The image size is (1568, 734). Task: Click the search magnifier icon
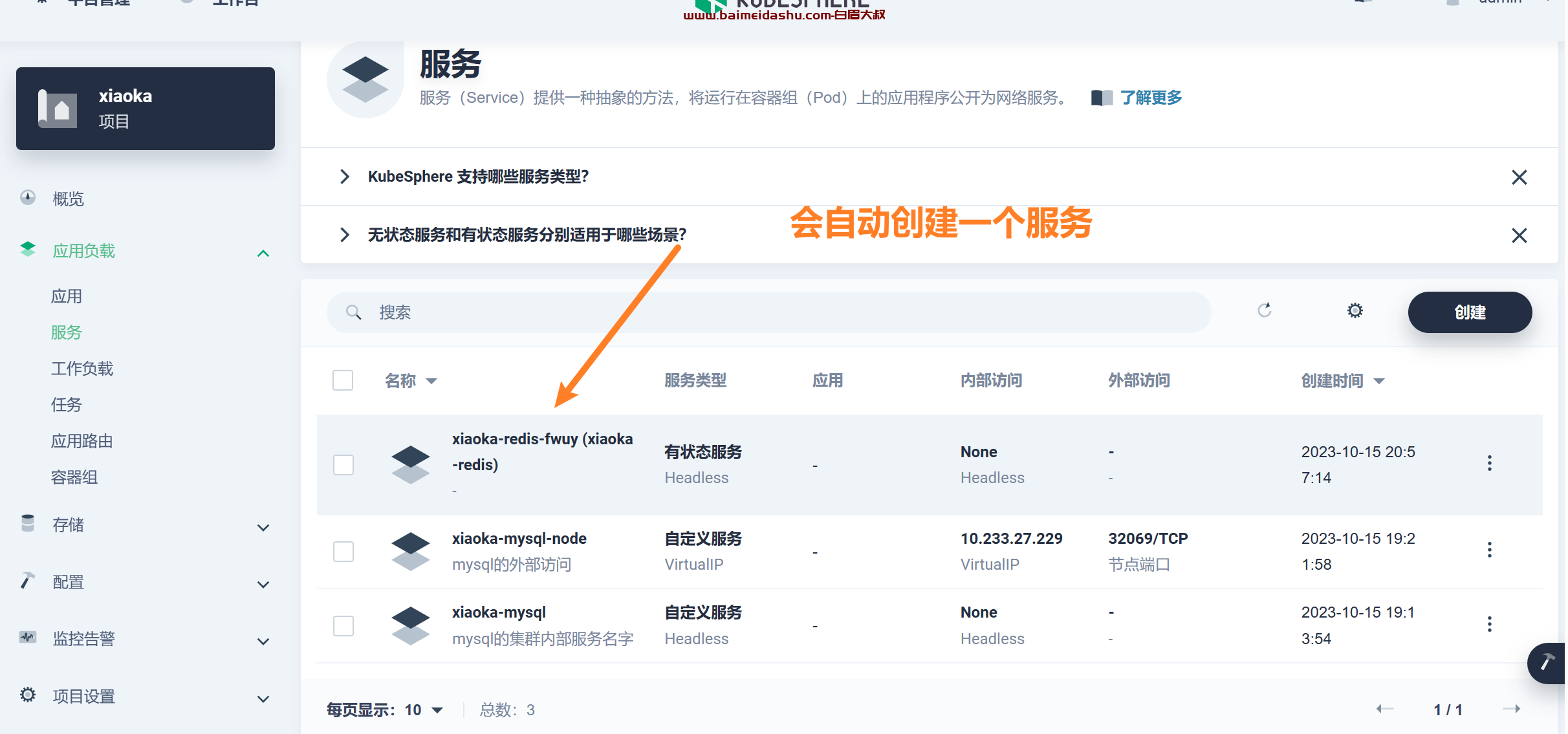354,312
